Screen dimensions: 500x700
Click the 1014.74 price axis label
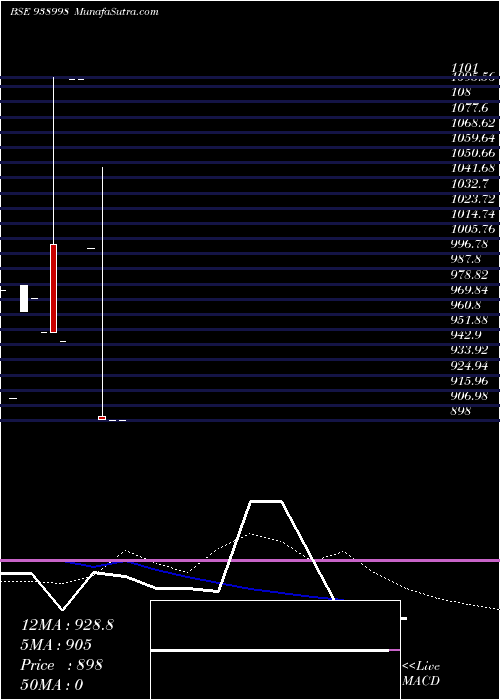(473, 214)
